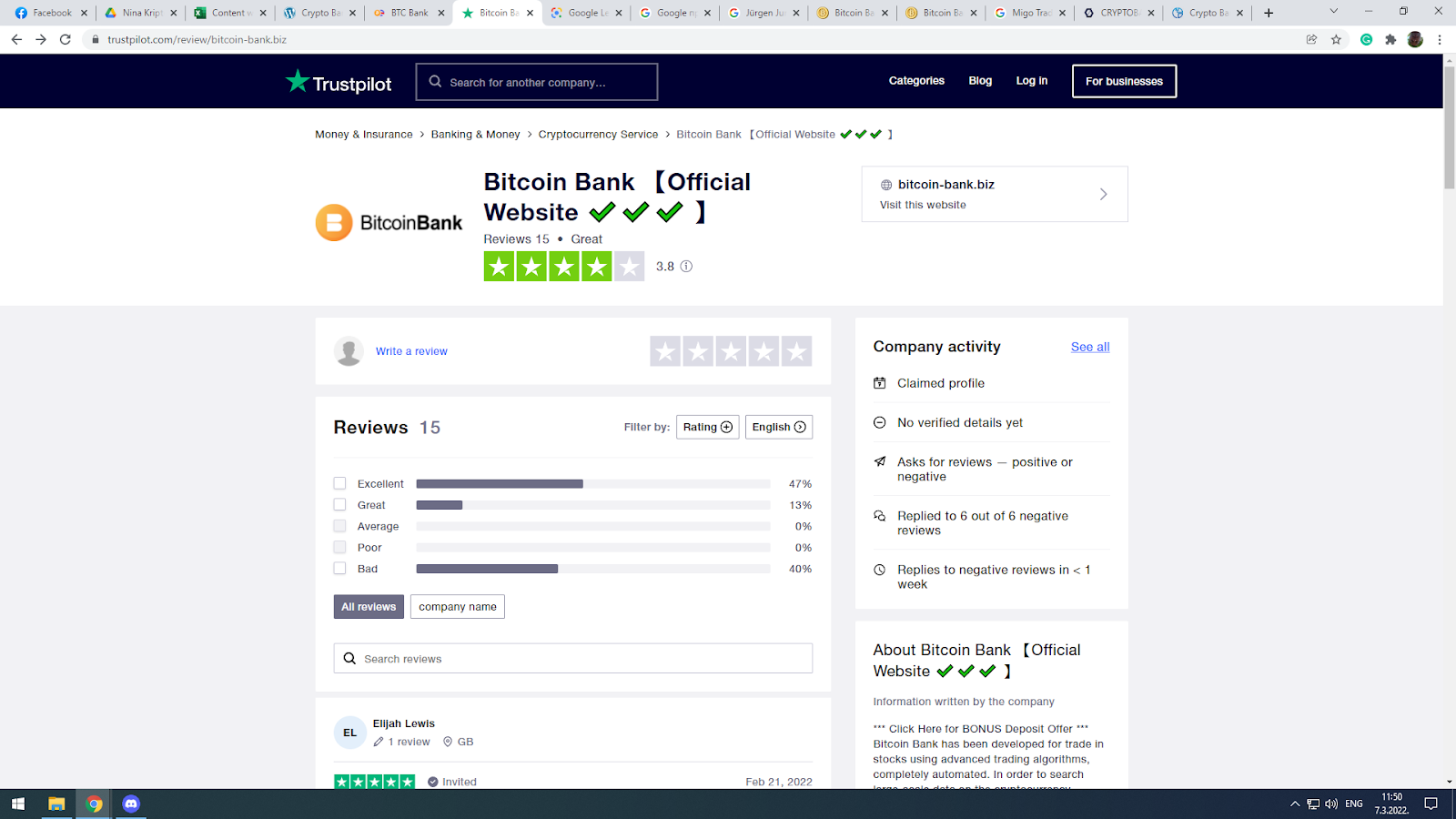Click the info icon next to 3.8 rating

(687, 267)
